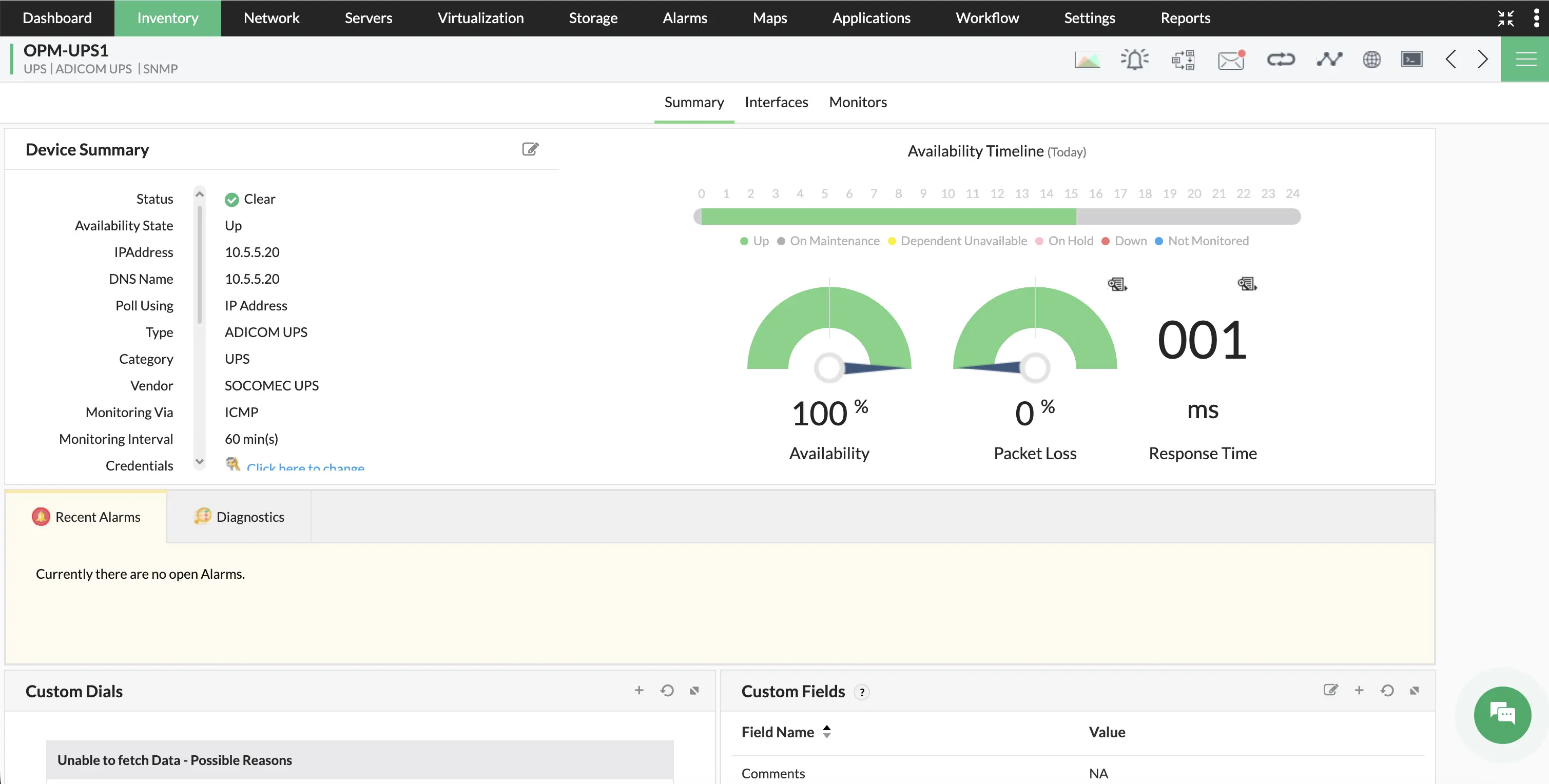Select the Recent Alarms tab
Viewport: 1549px width, 784px height.
[x=86, y=517]
